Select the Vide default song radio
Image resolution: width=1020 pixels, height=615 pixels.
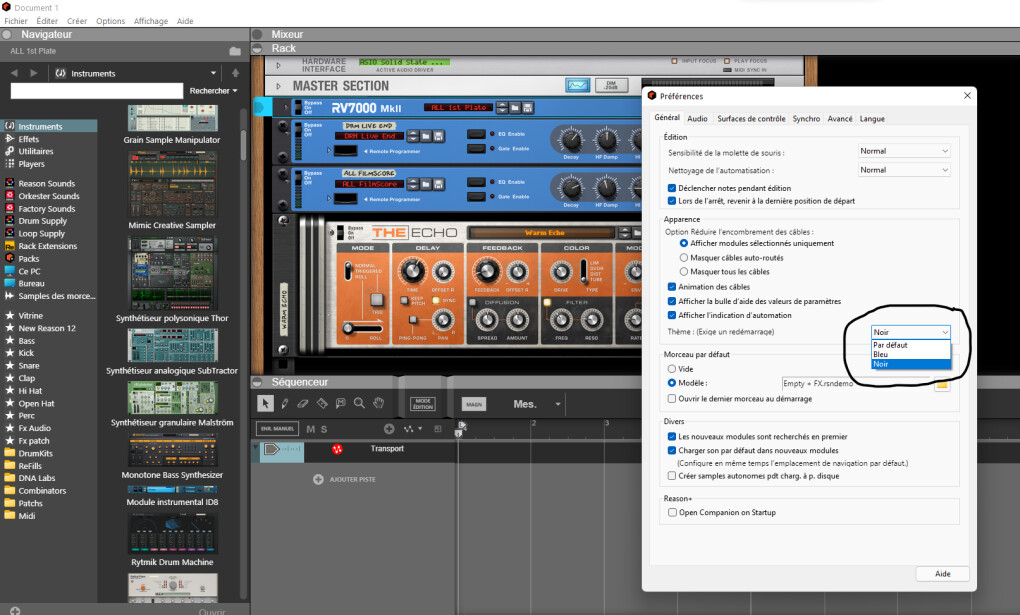pos(672,369)
